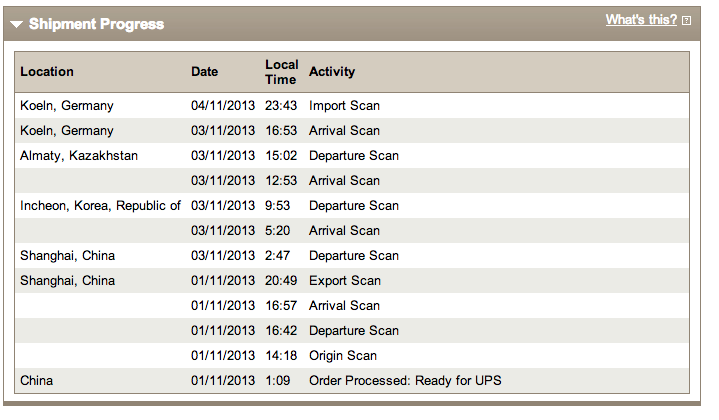Click the Local Time column header
Image resolution: width=719 pixels, height=420 pixels.
[x=282, y=72]
